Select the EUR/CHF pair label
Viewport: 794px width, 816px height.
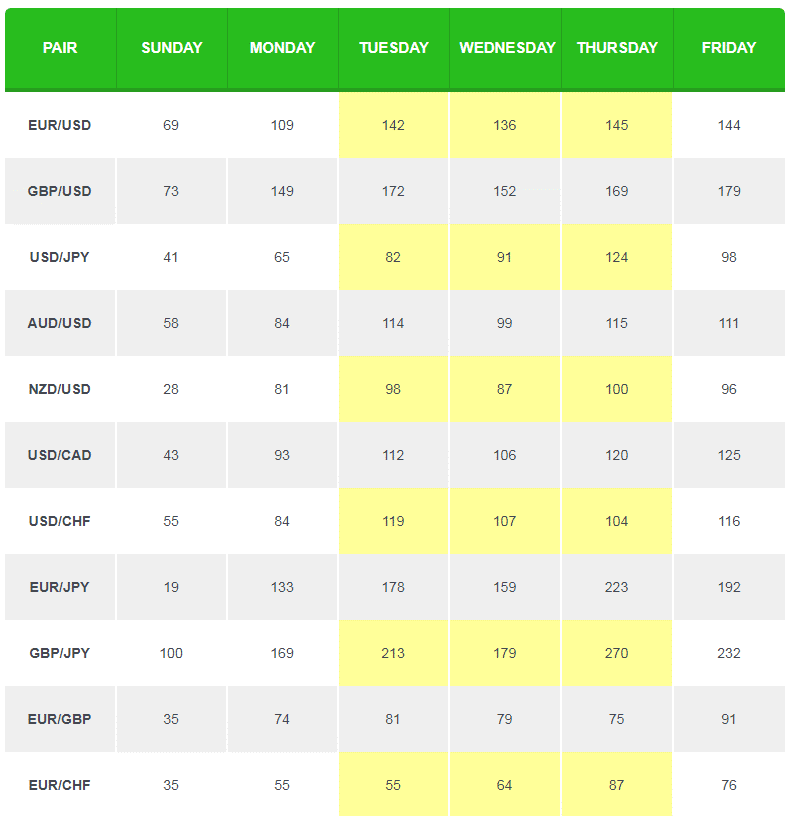point(60,785)
